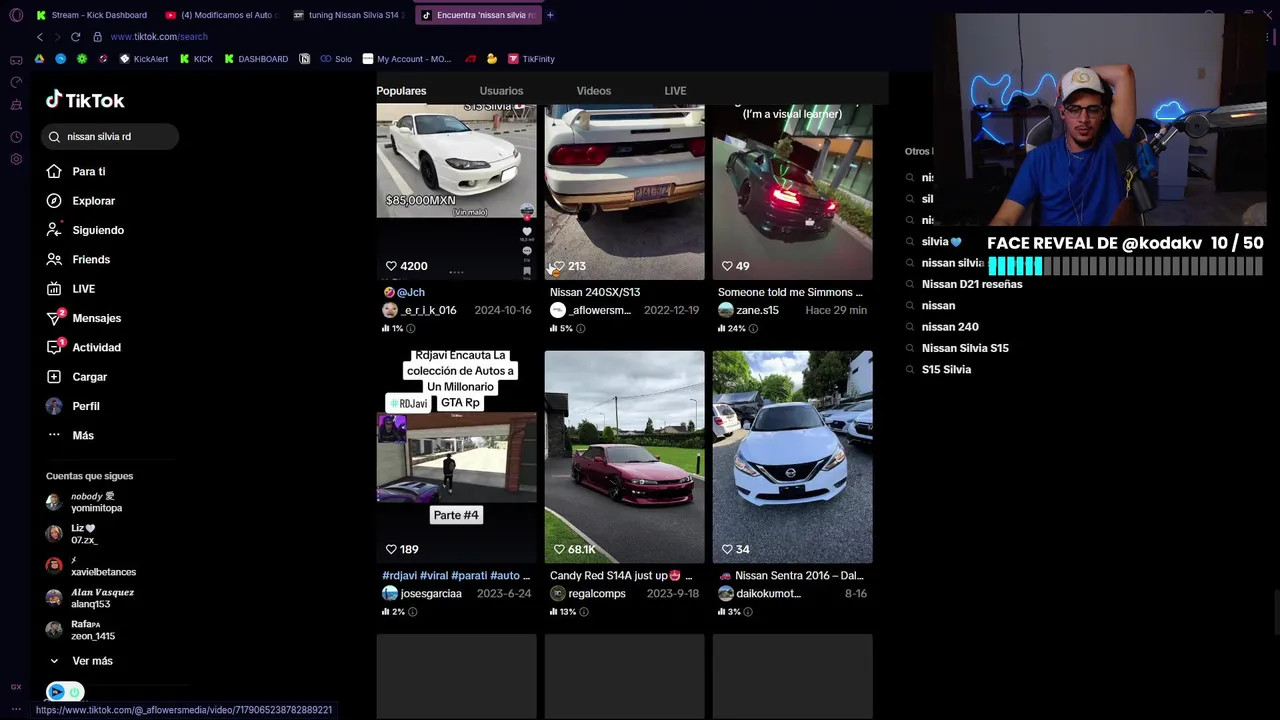Viewport: 1280px width, 720px height.
Task: Open the Notion bookmark icon
Action: [305, 59]
